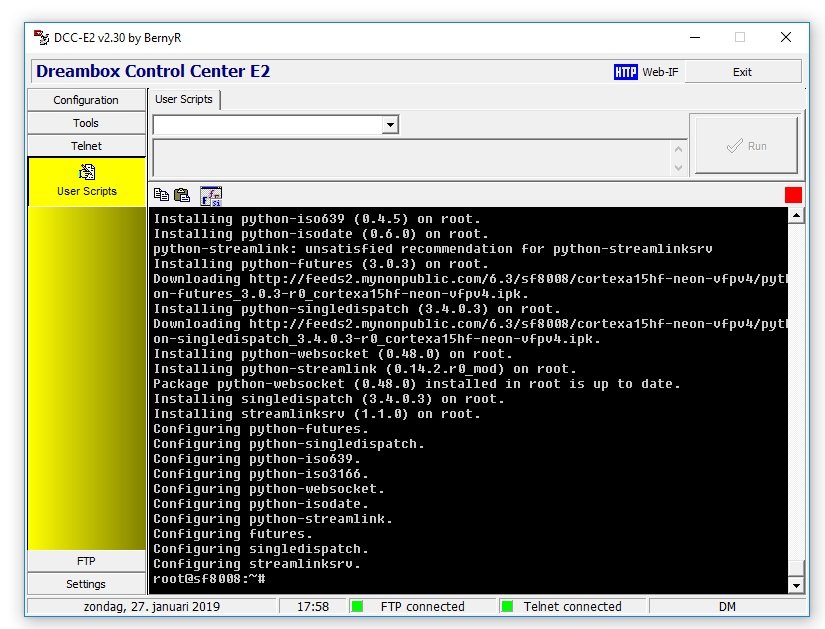Click the DCC-E2 title bar app icon

point(42,38)
